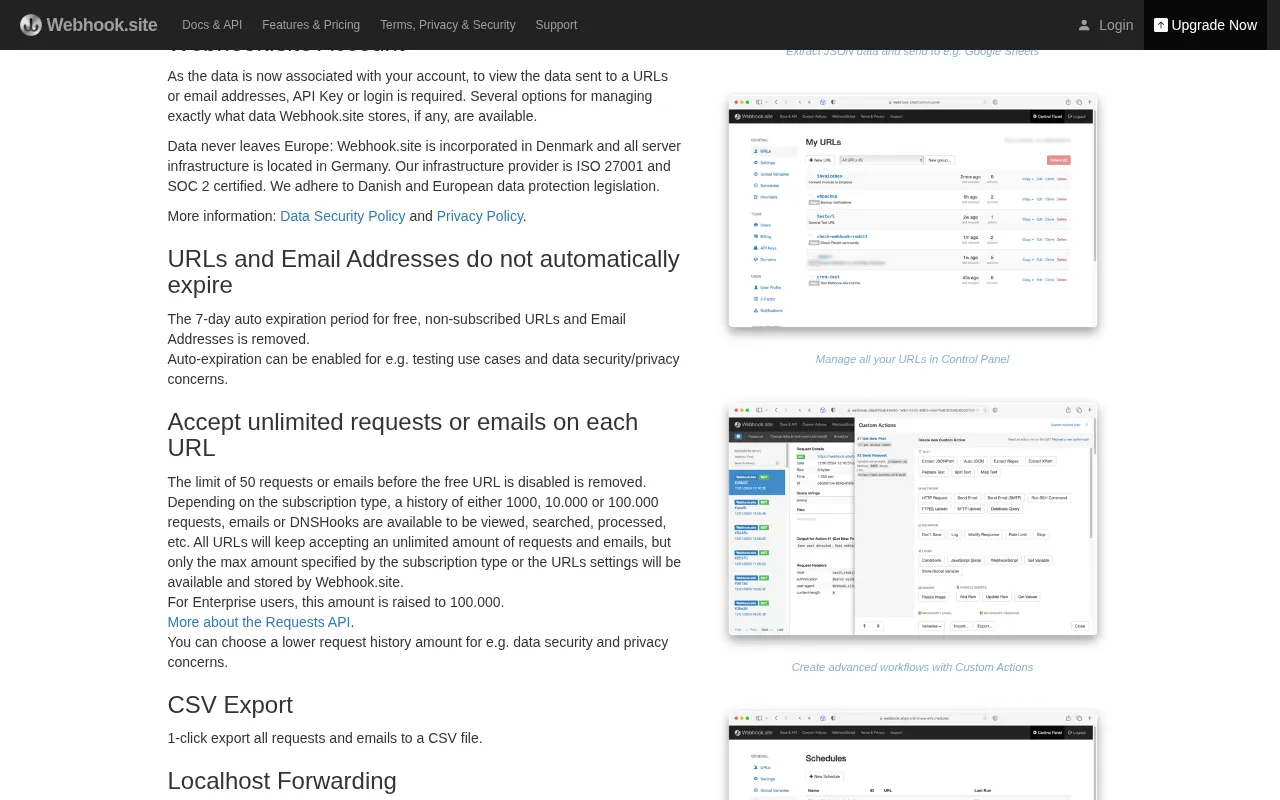
Task: Open the Docs & API menu
Action: click(212, 25)
